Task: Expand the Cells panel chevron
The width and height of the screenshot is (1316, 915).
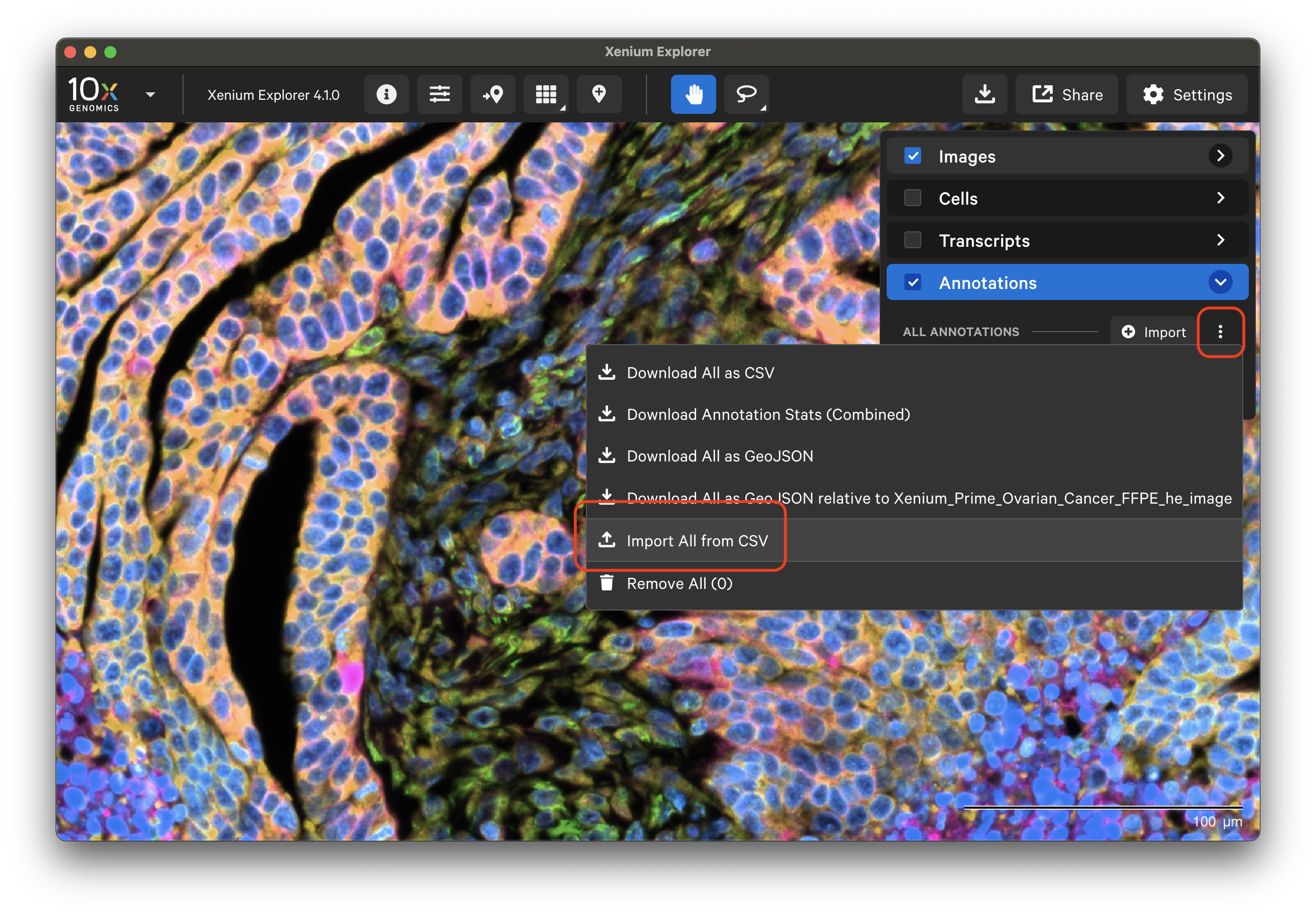Action: 1220,198
